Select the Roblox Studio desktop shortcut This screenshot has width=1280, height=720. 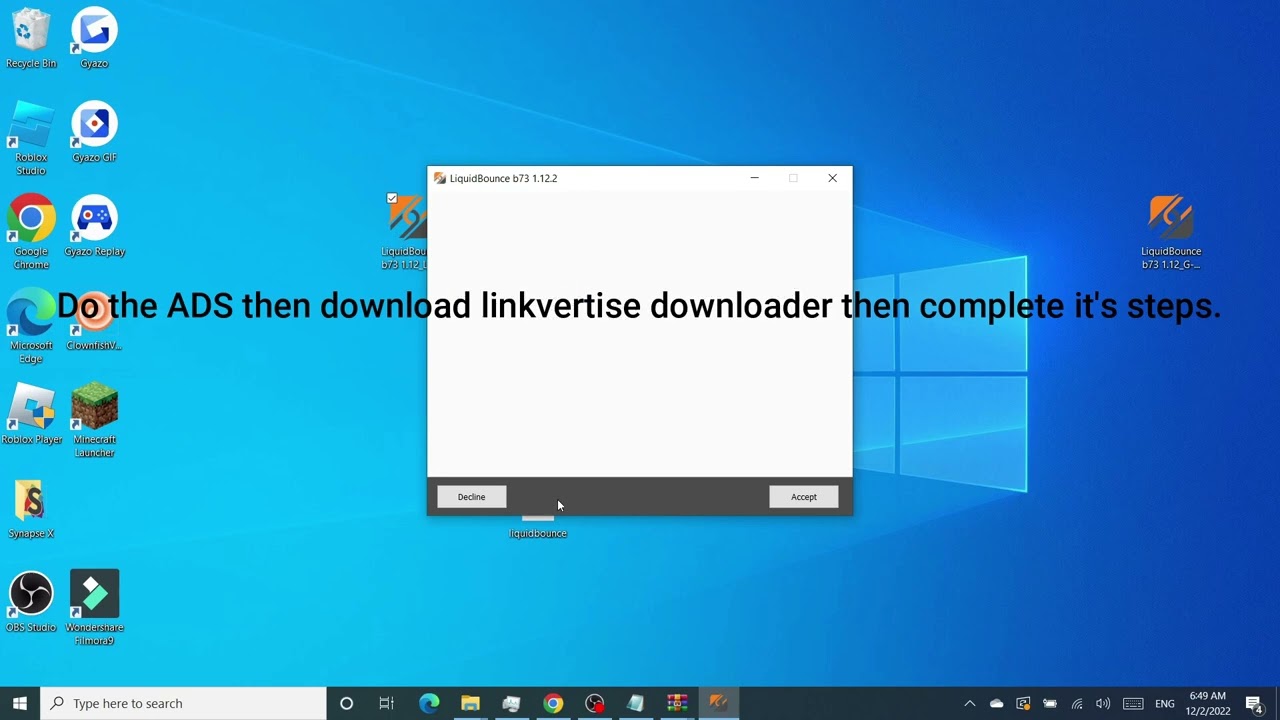pos(31,139)
